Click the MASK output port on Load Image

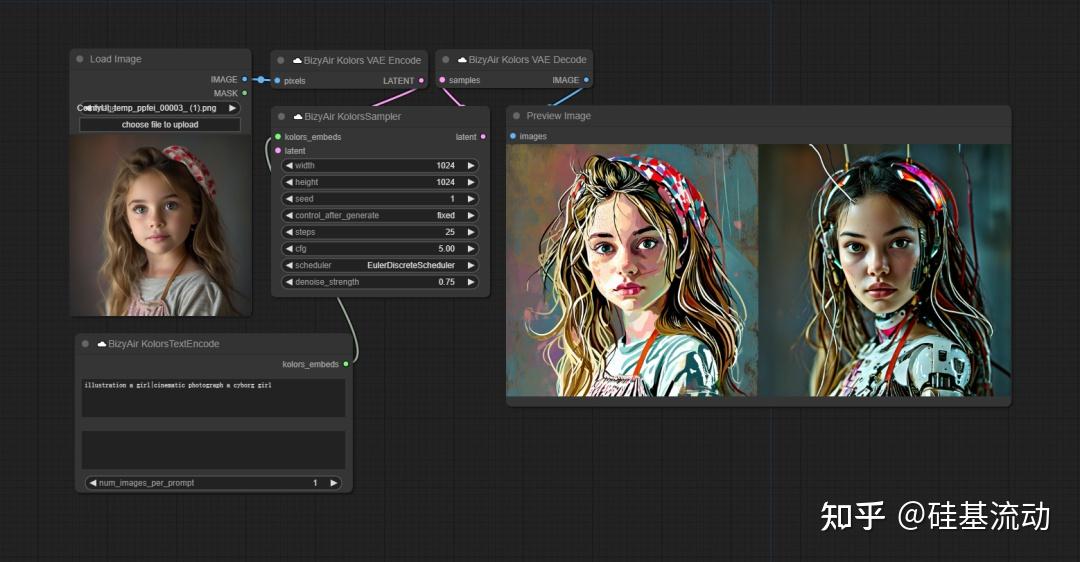[x=245, y=93]
